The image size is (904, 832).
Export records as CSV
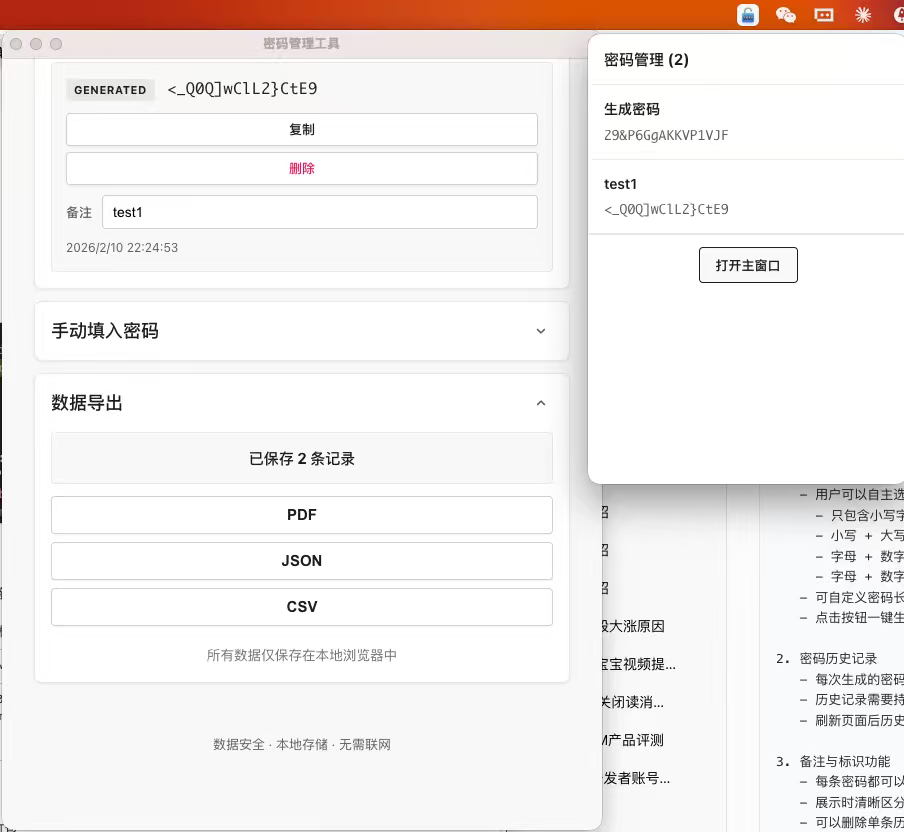[302, 607]
